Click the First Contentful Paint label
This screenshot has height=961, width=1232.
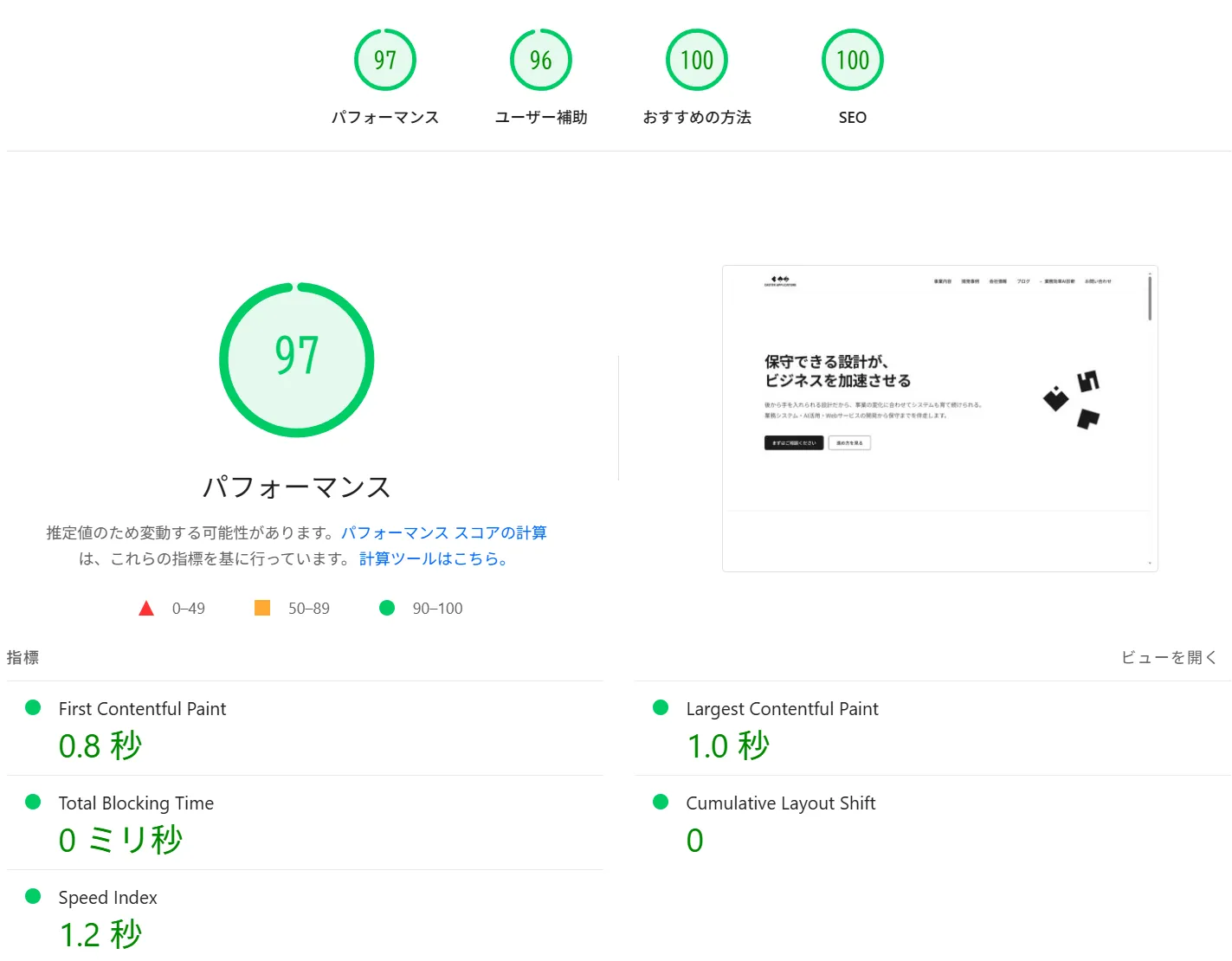pyautogui.click(x=142, y=708)
